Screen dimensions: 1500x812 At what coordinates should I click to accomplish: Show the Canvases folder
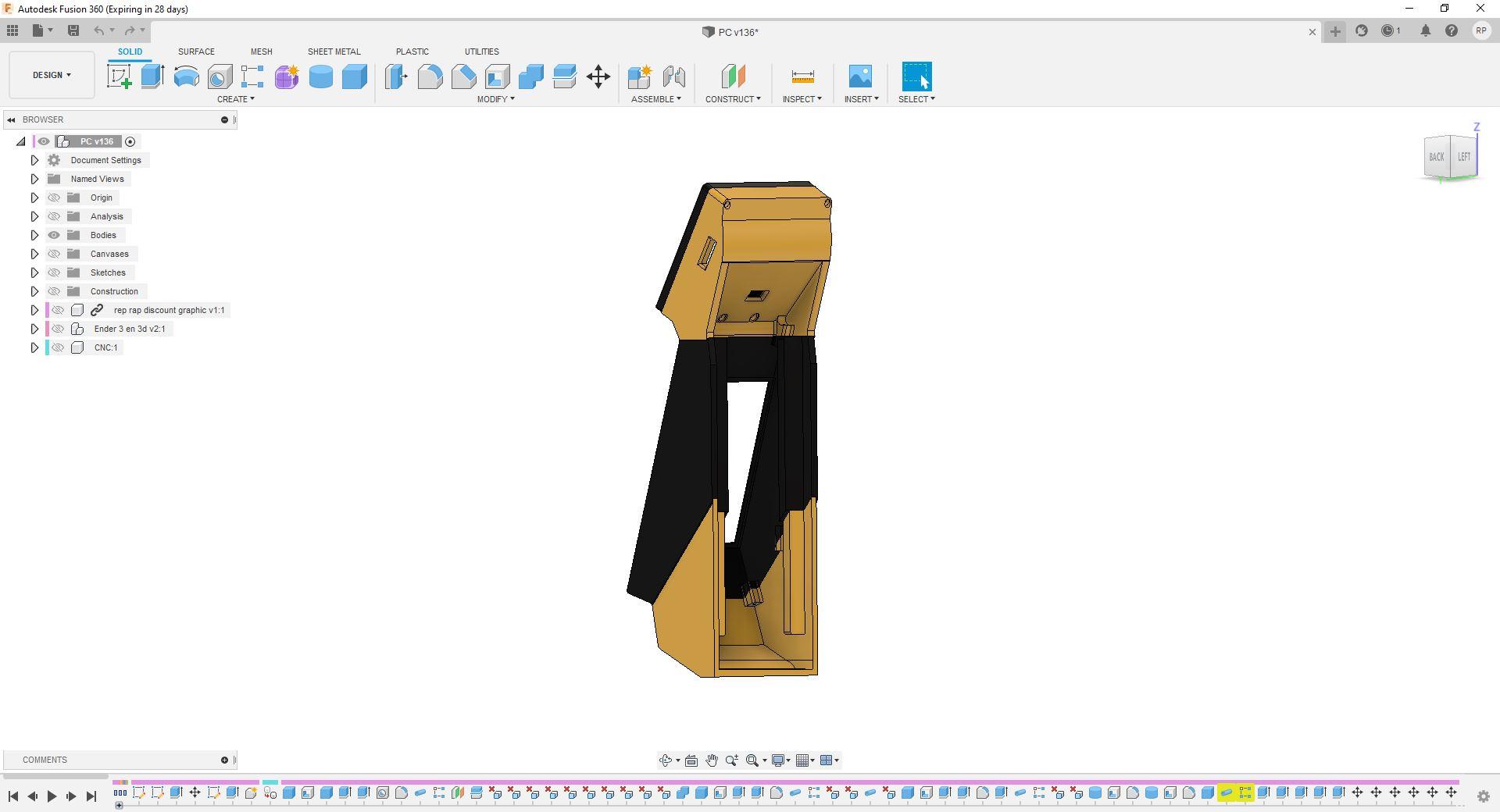[x=54, y=254]
